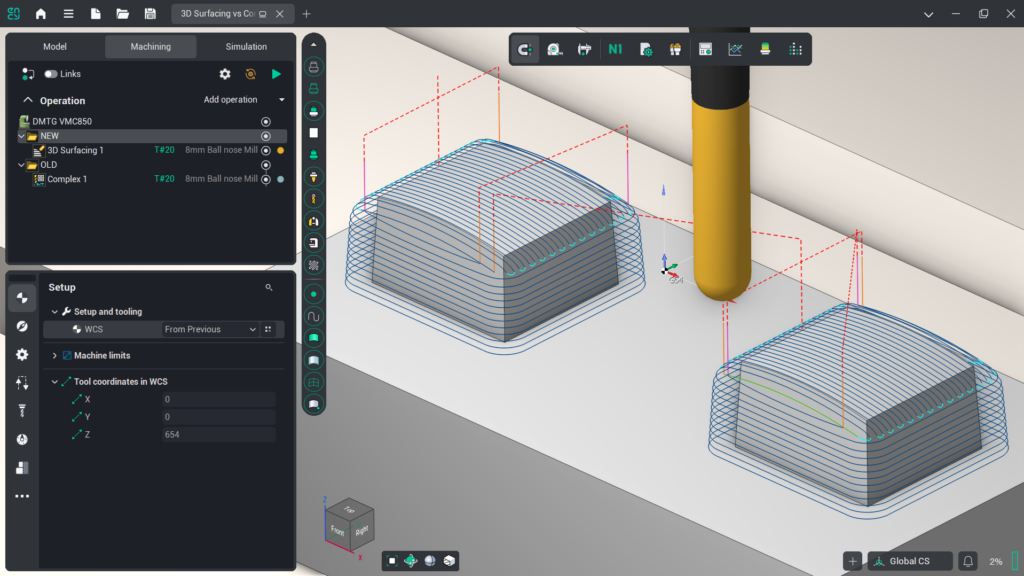The width and height of the screenshot is (1024, 576).
Task: Toggle the Machine limits checkbox
Action: (67, 355)
